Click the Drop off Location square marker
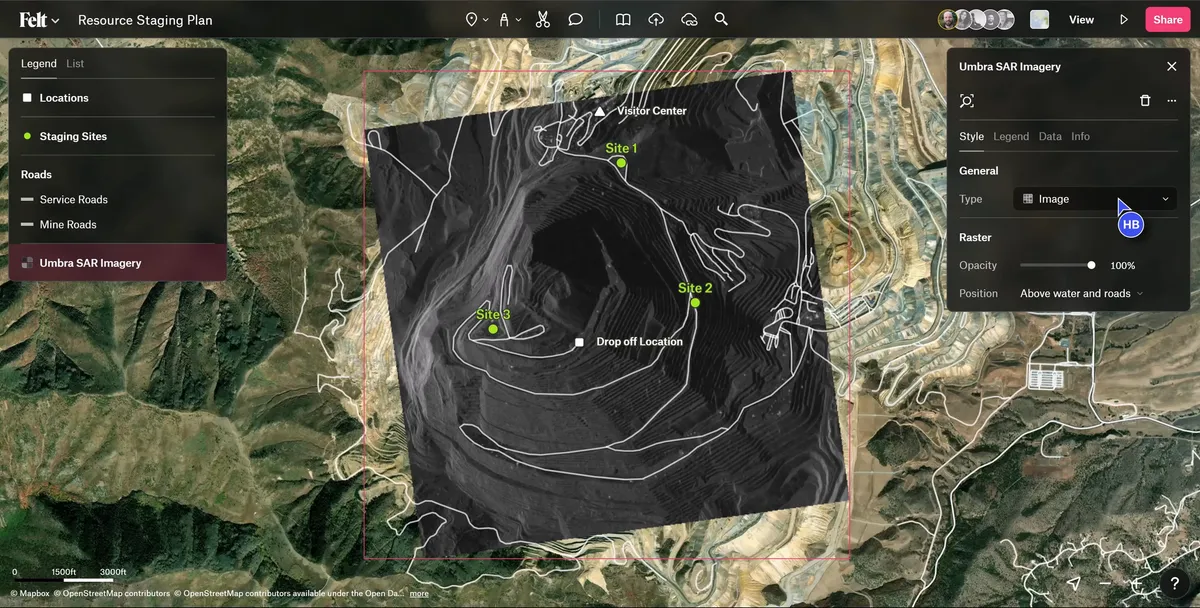Screen dimensions: 1200x608 pos(579,342)
